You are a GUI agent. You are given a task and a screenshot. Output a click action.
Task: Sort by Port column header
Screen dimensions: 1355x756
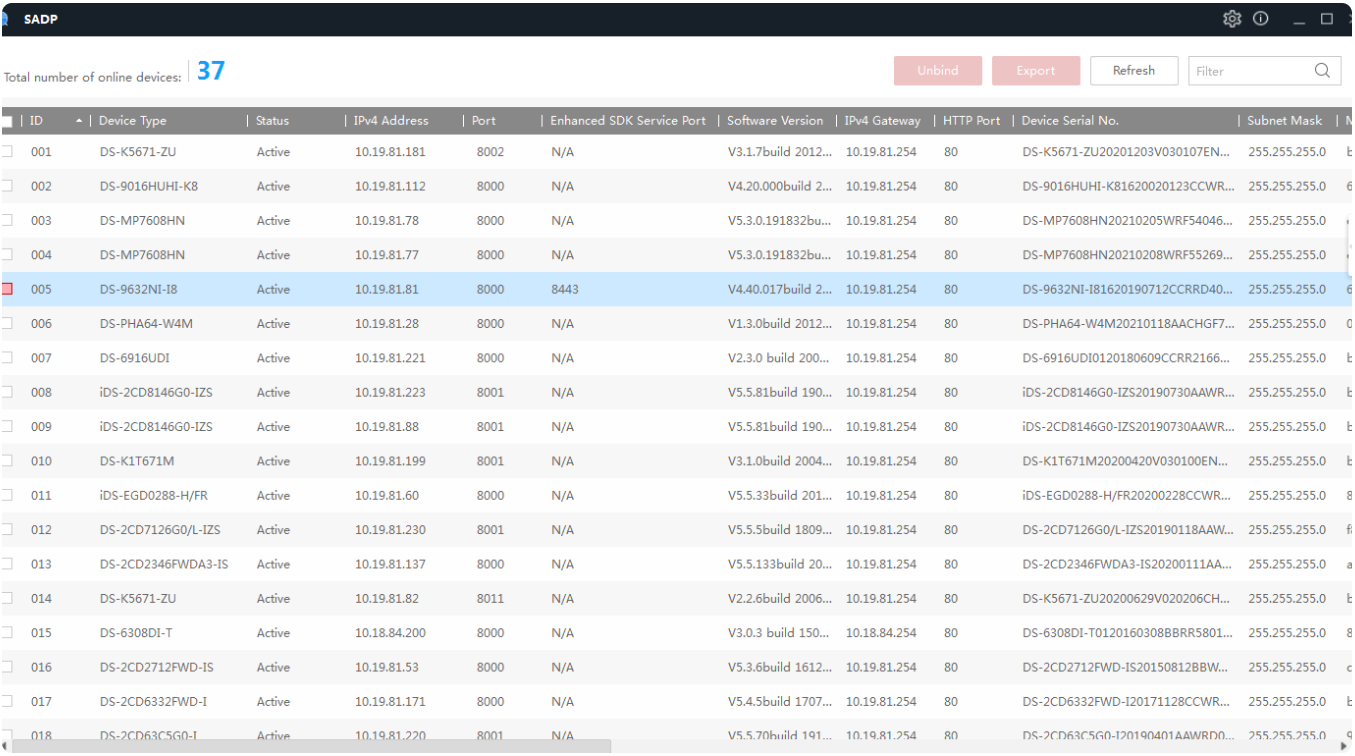click(x=484, y=121)
